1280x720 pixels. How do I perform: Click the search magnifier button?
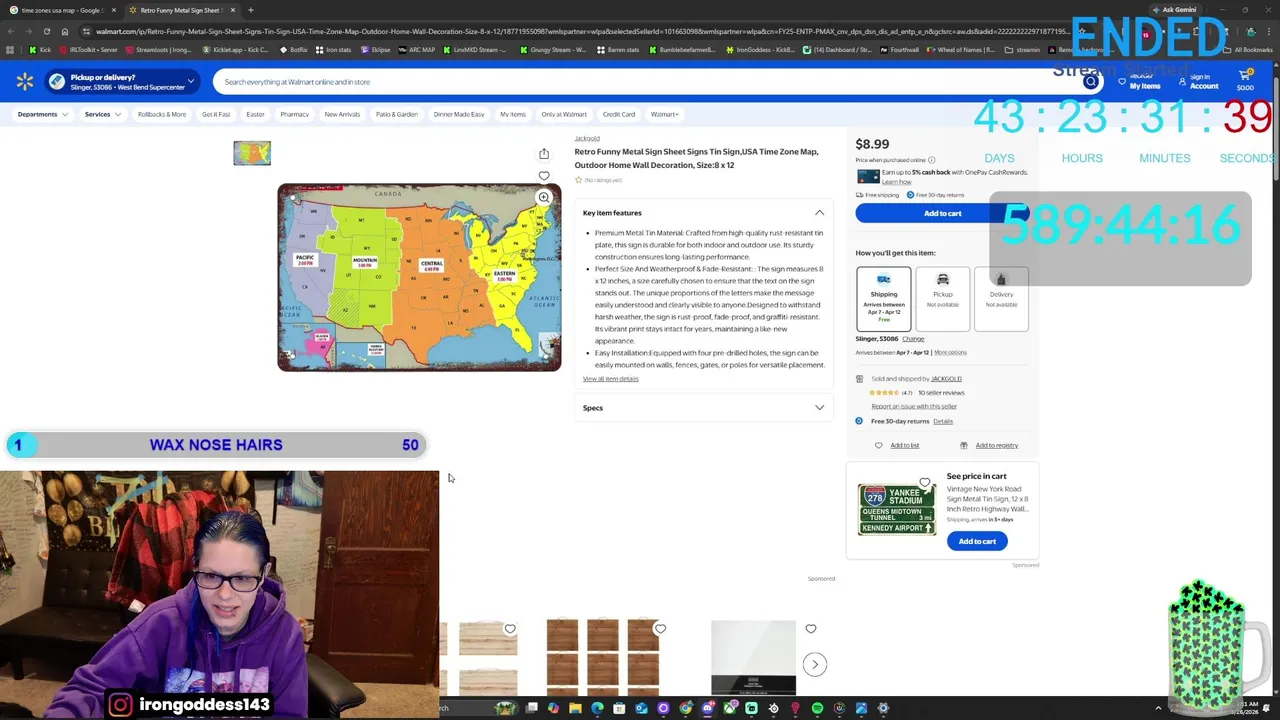[x=1090, y=82]
